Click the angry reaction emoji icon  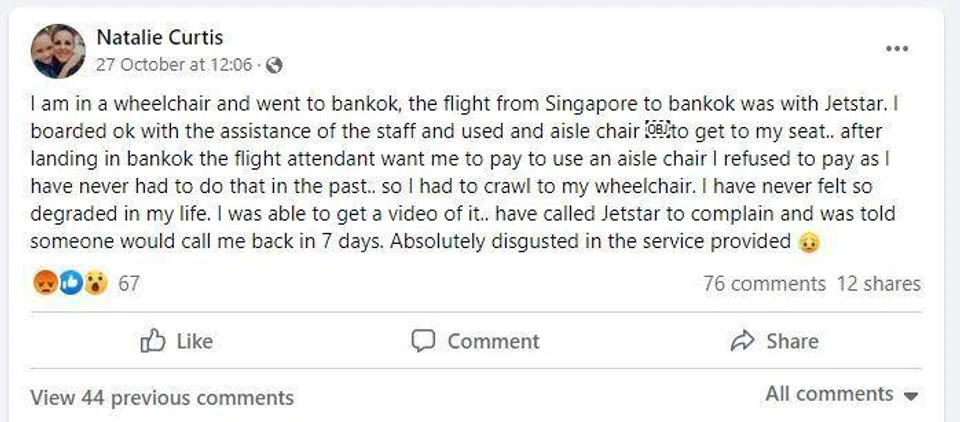point(46,284)
